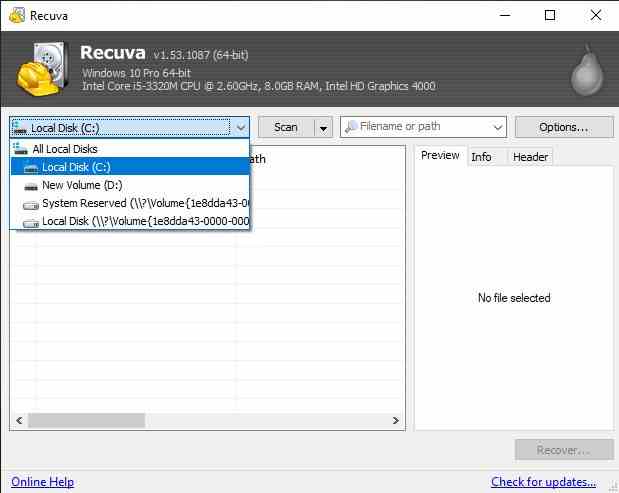The height and width of the screenshot is (493, 619).
Task: Open the Options... dialog
Action: pos(564,127)
